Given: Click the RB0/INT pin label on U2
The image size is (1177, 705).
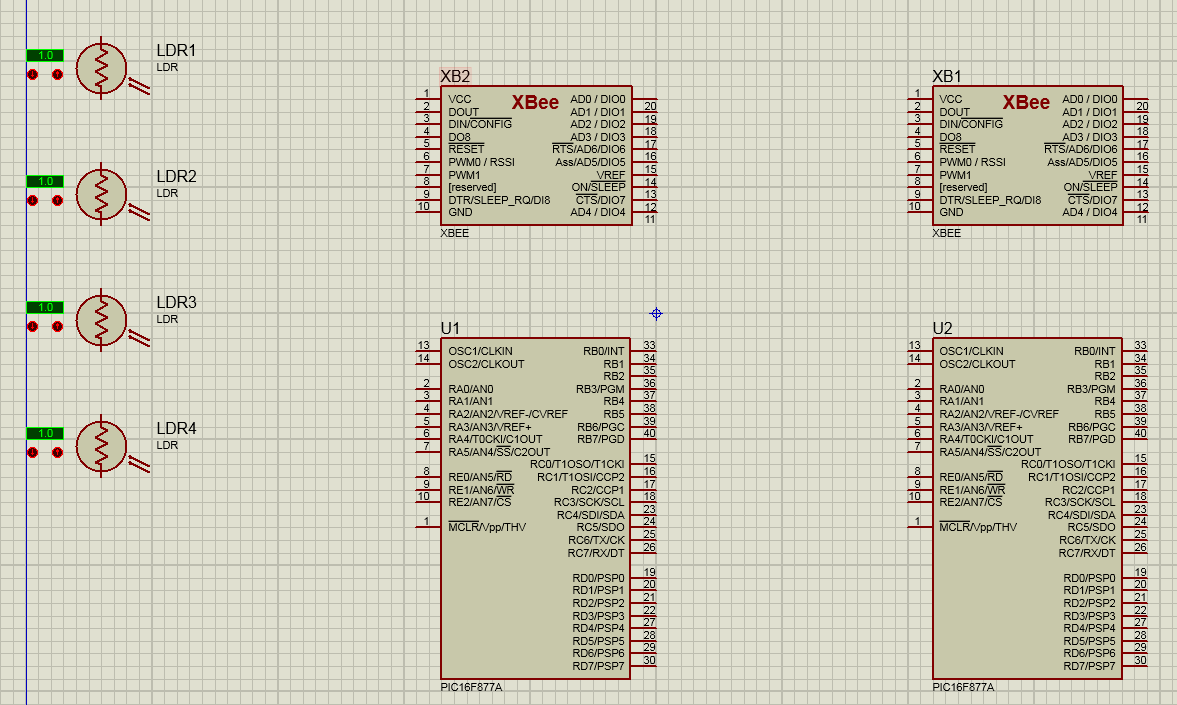Looking at the screenshot, I should (x=1094, y=351).
